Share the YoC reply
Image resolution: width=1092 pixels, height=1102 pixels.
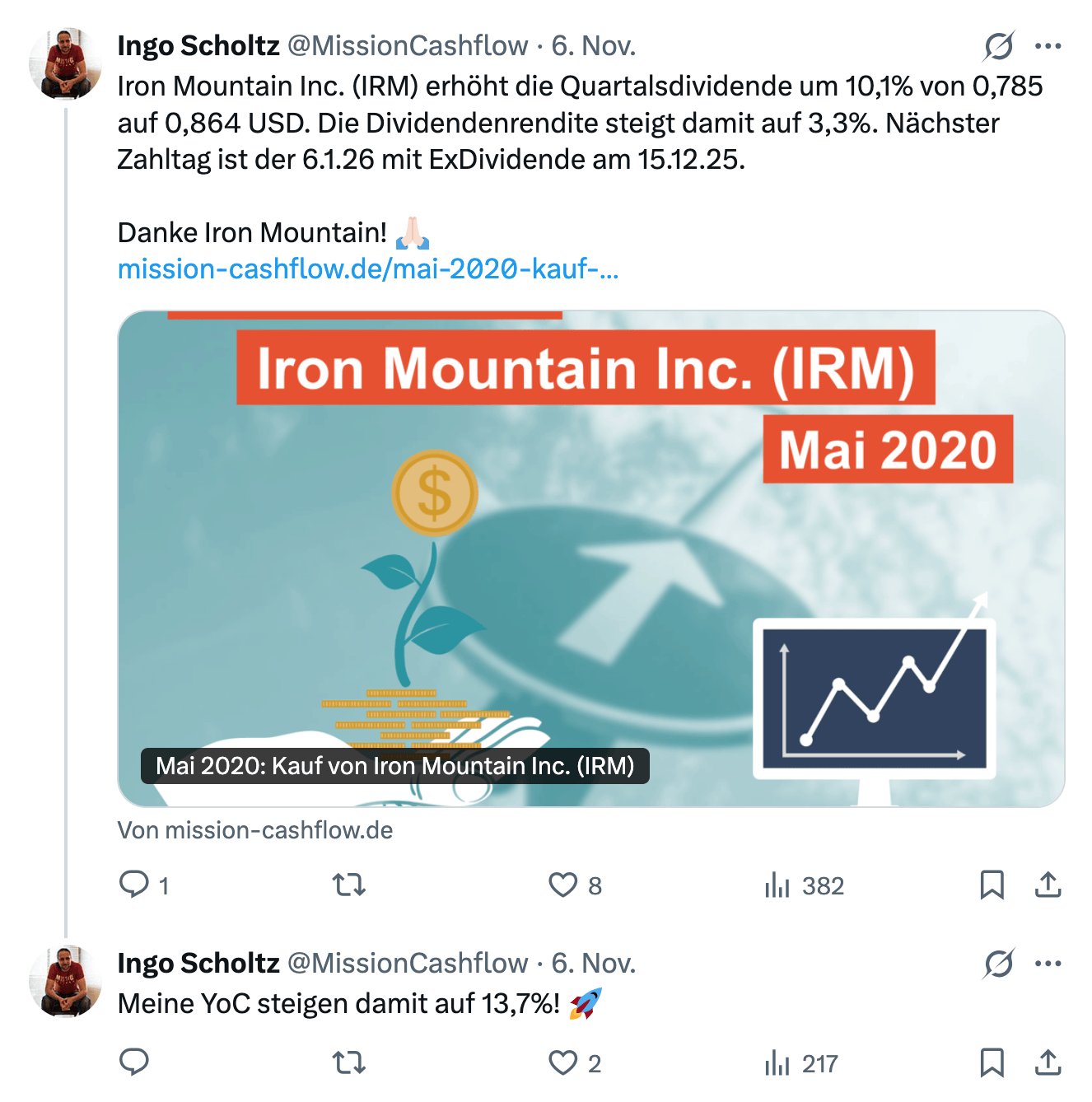(x=1048, y=1063)
